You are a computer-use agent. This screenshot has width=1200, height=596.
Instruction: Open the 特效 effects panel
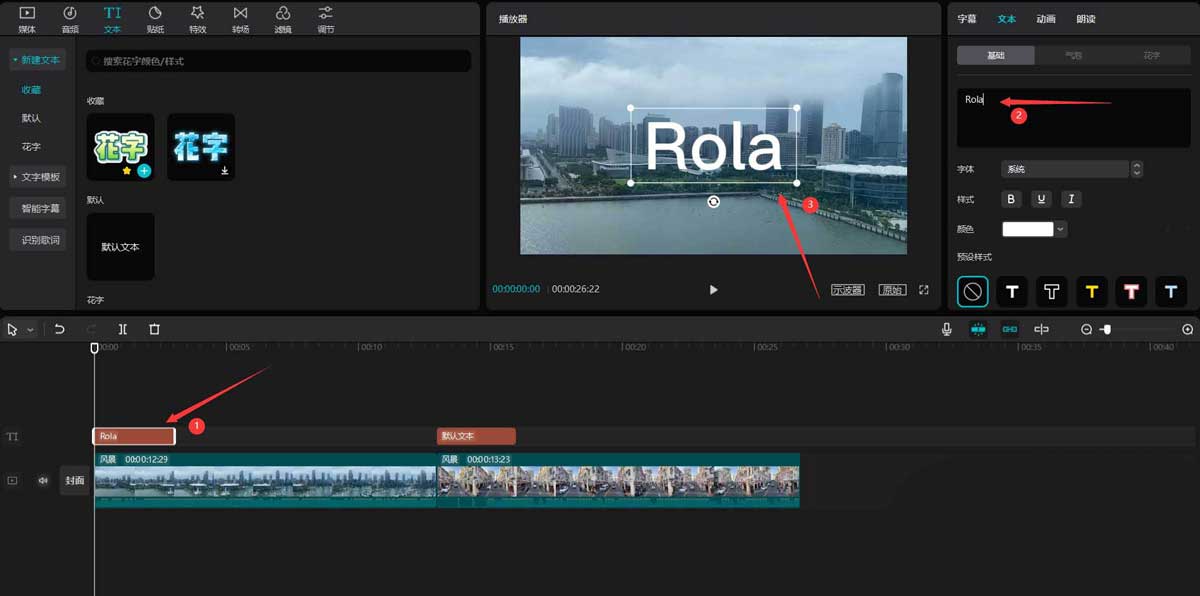[197, 18]
